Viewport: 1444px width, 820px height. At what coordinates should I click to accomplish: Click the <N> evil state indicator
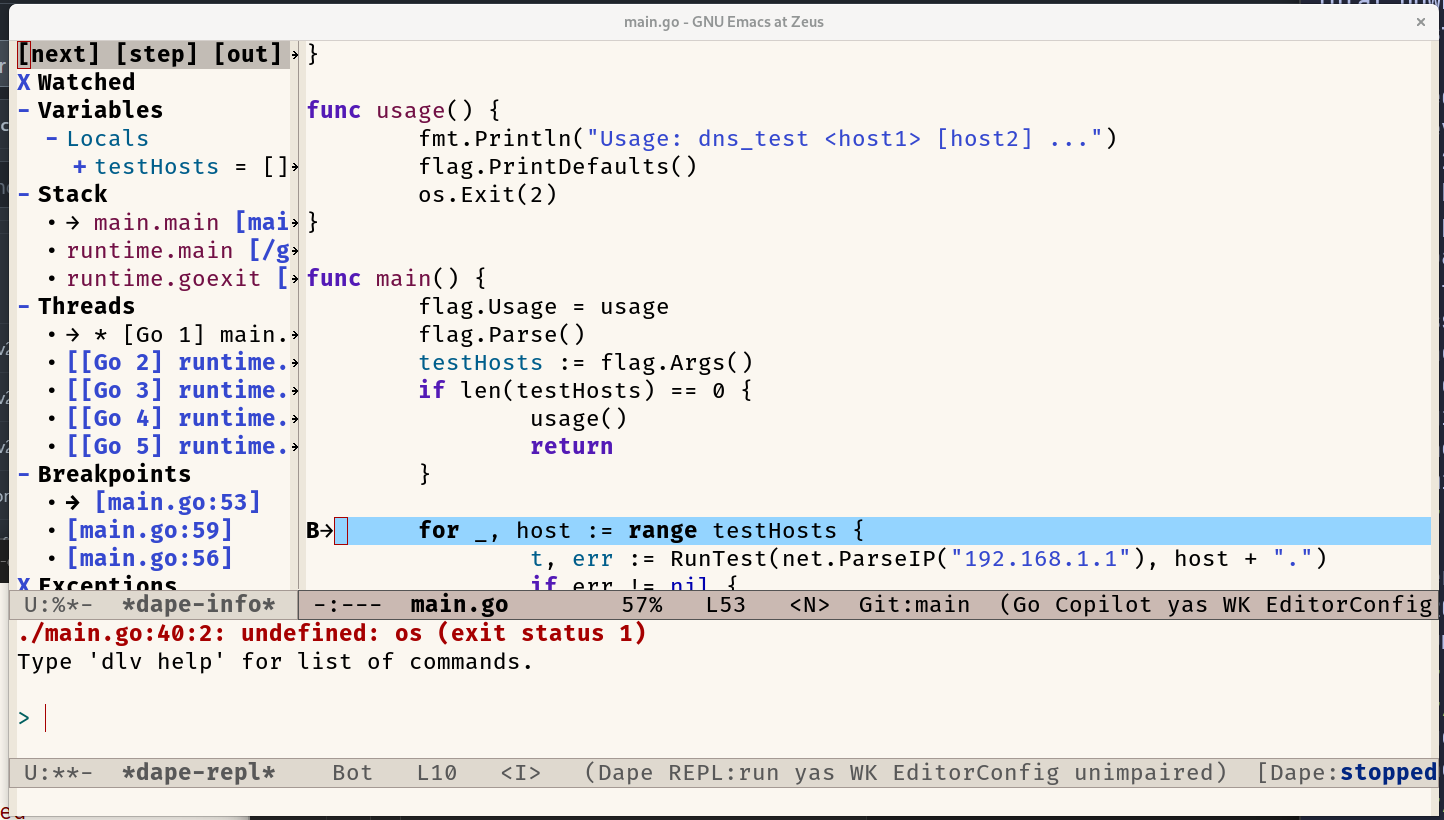coord(810,604)
